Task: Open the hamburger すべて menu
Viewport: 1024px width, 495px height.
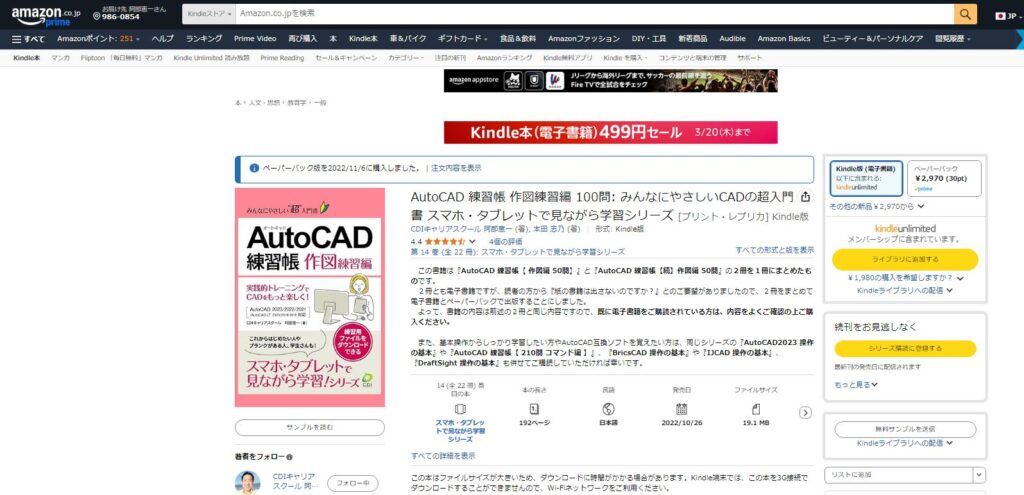Action: [x=28, y=39]
